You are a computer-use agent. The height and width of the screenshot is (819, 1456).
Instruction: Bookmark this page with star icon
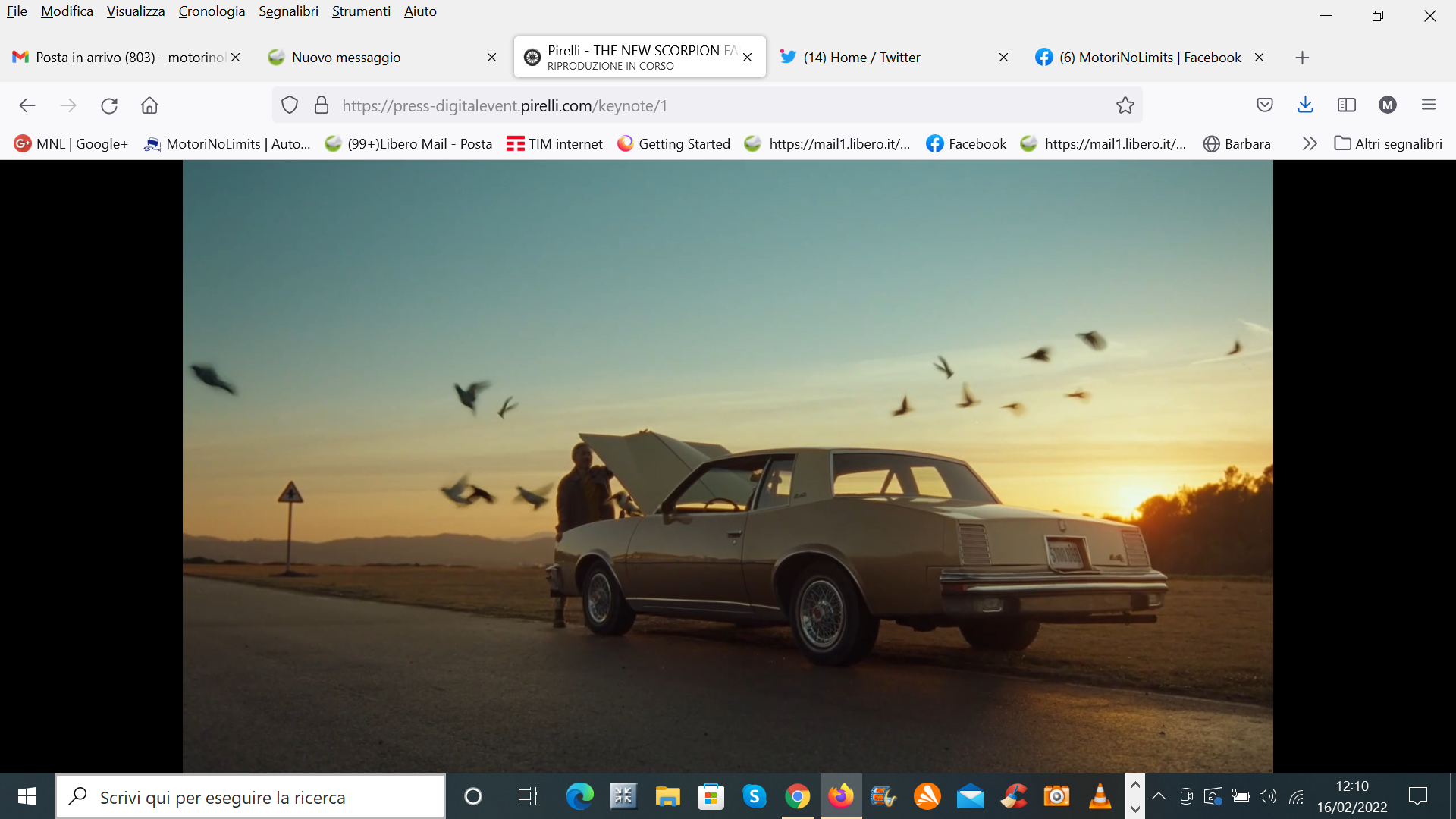[x=1125, y=105]
